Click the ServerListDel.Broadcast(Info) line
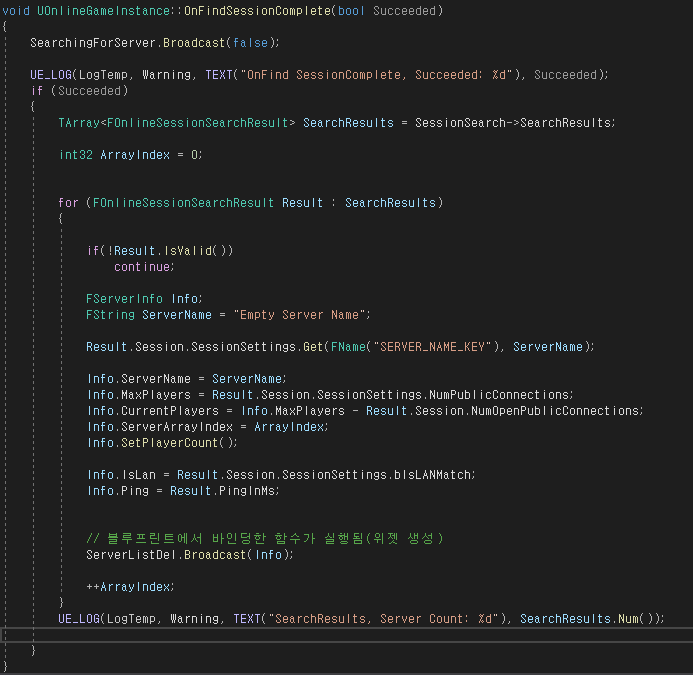This screenshot has width=693, height=675. 190,555
